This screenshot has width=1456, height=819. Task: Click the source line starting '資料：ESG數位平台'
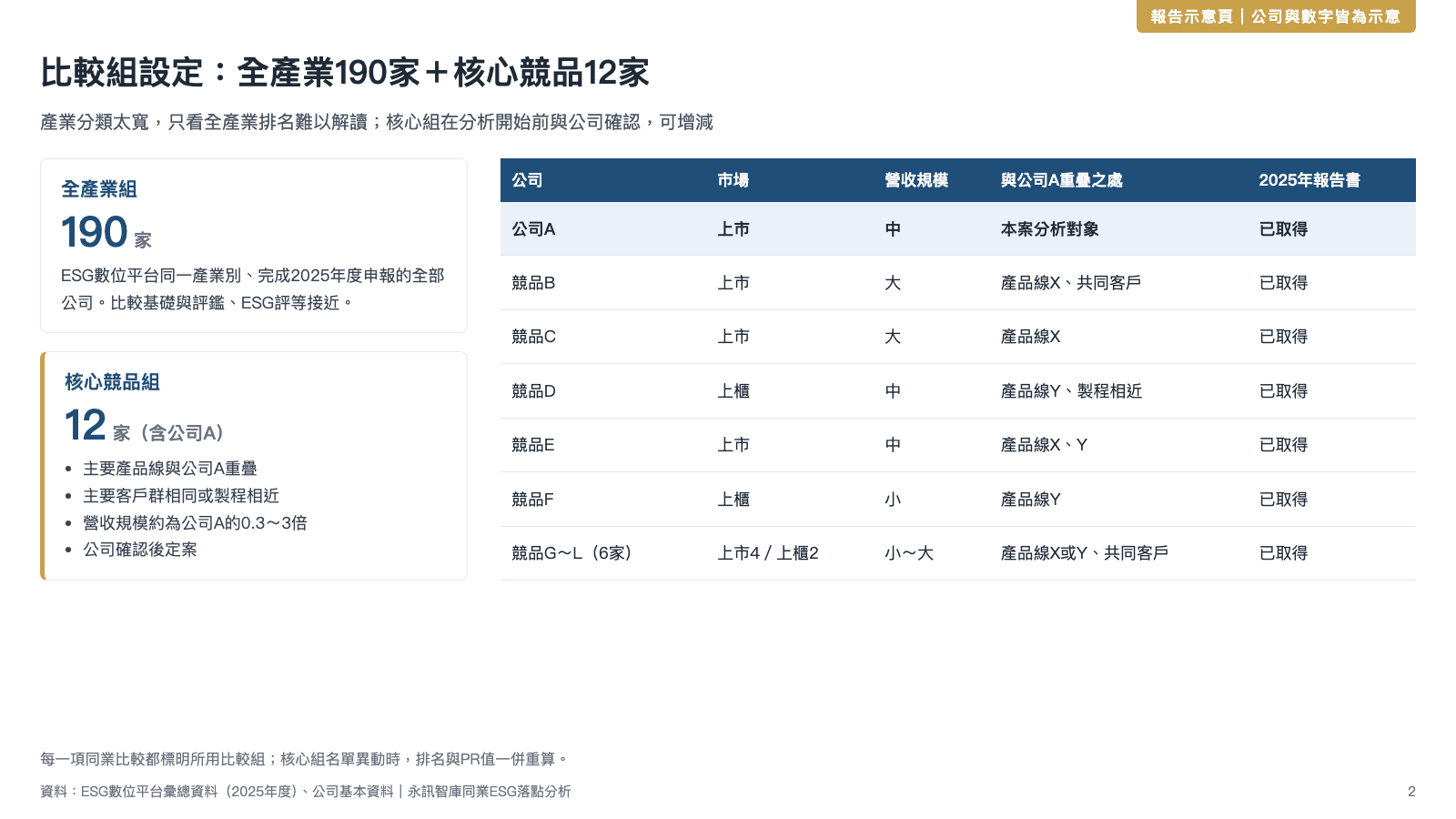pos(306,792)
